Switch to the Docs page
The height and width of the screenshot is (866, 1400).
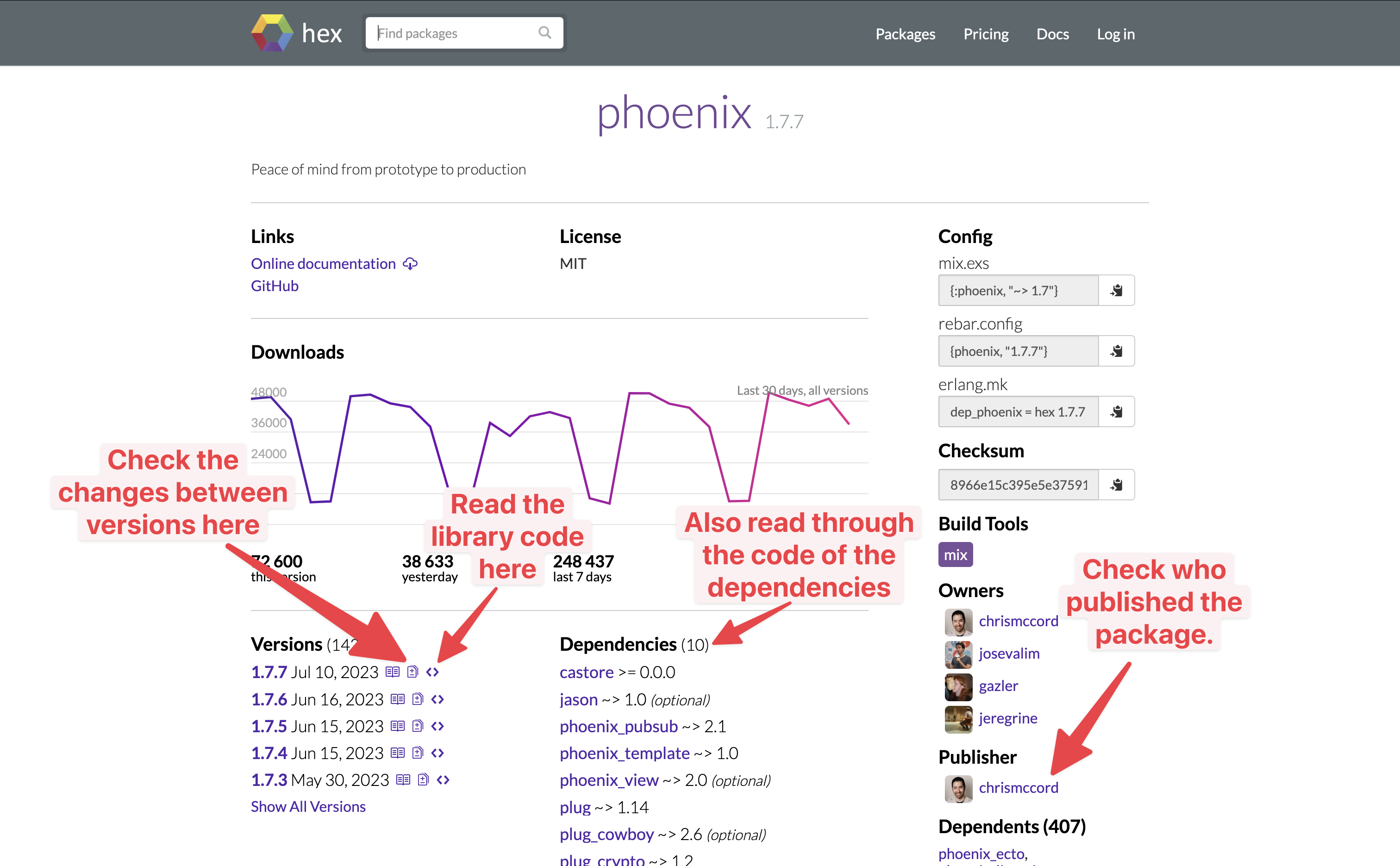(1052, 34)
